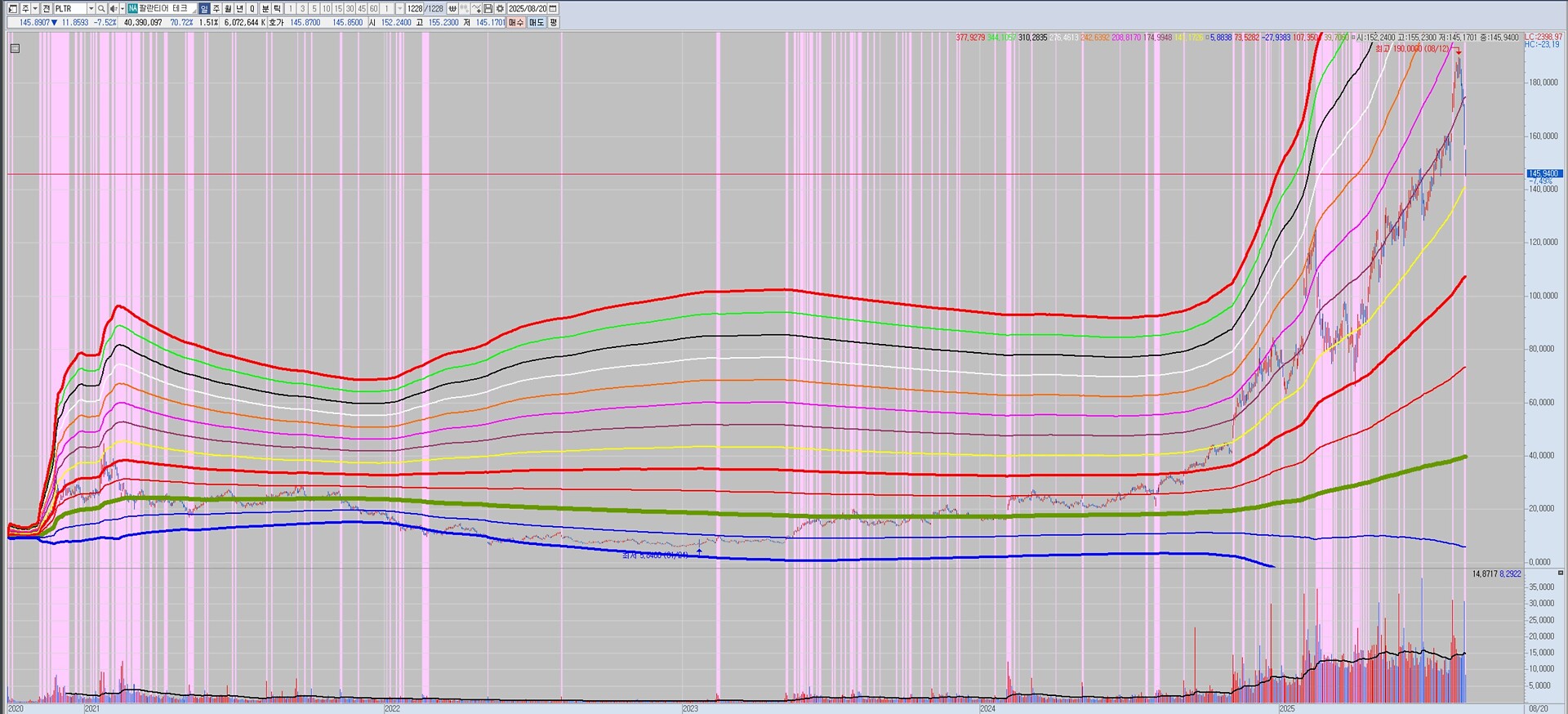The height and width of the screenshot is (714, 1568).
Task: Click the percentage change -7.52%
Action: tap(105, 22)
